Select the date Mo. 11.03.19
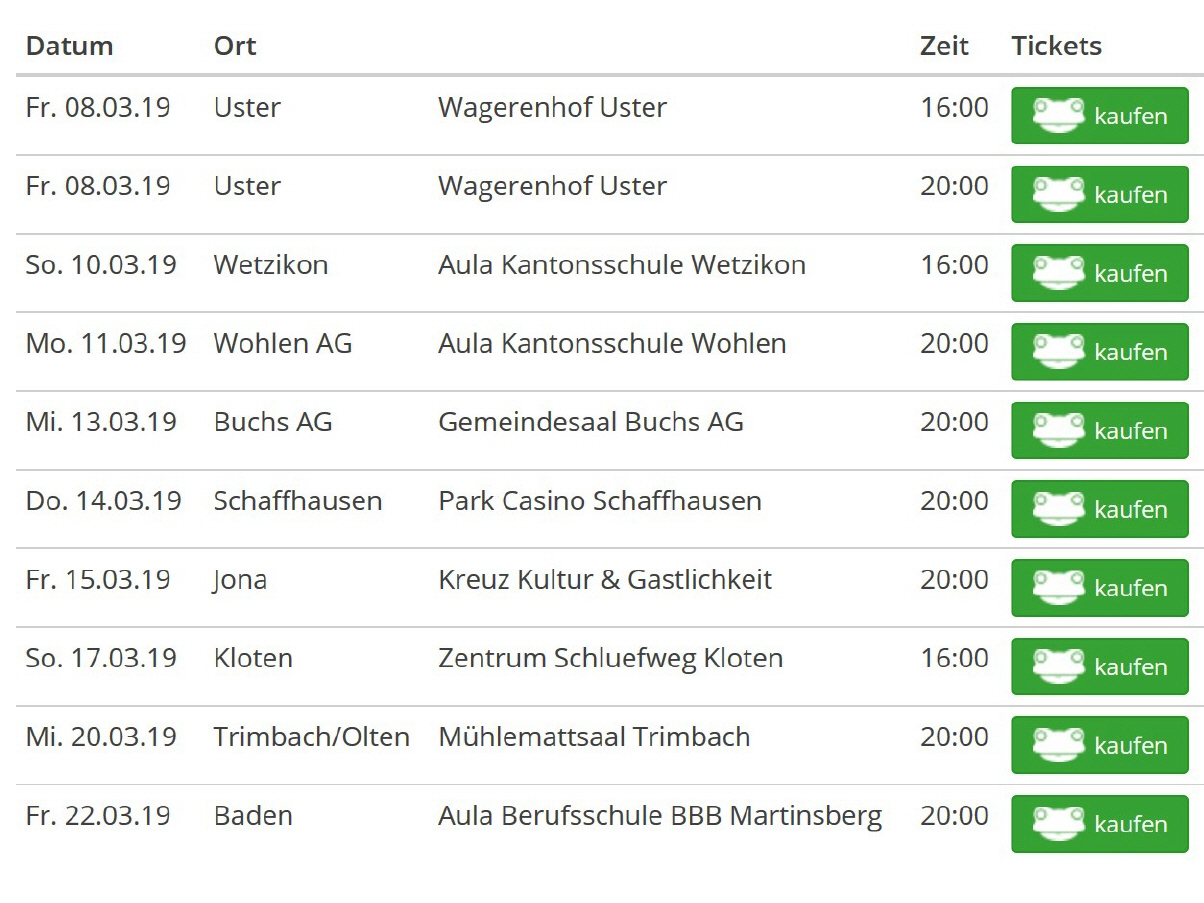 (106, 344)
